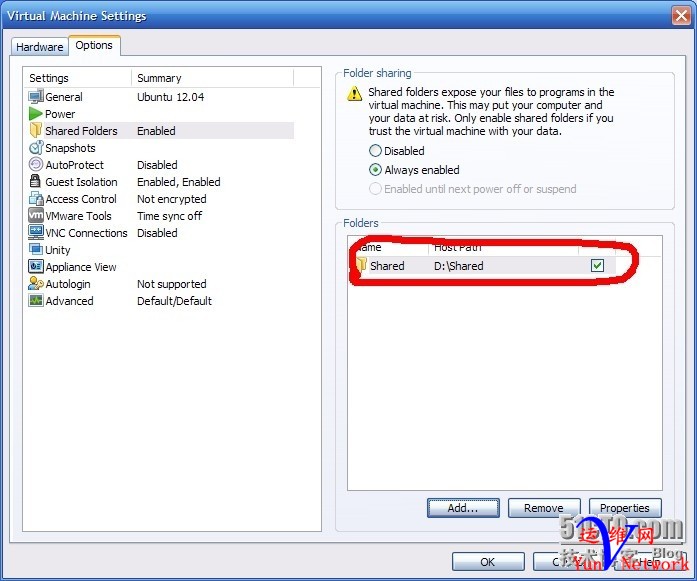Click the Access Control icon
Screen dimensions: 697x581
coord(36,199)
